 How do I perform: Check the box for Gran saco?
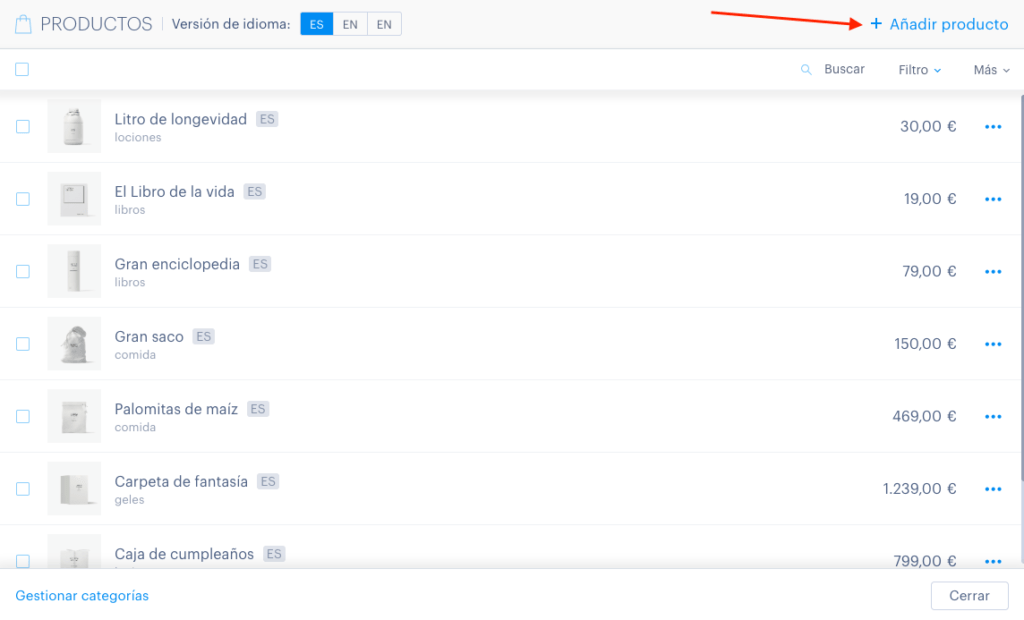coord(23,344)
